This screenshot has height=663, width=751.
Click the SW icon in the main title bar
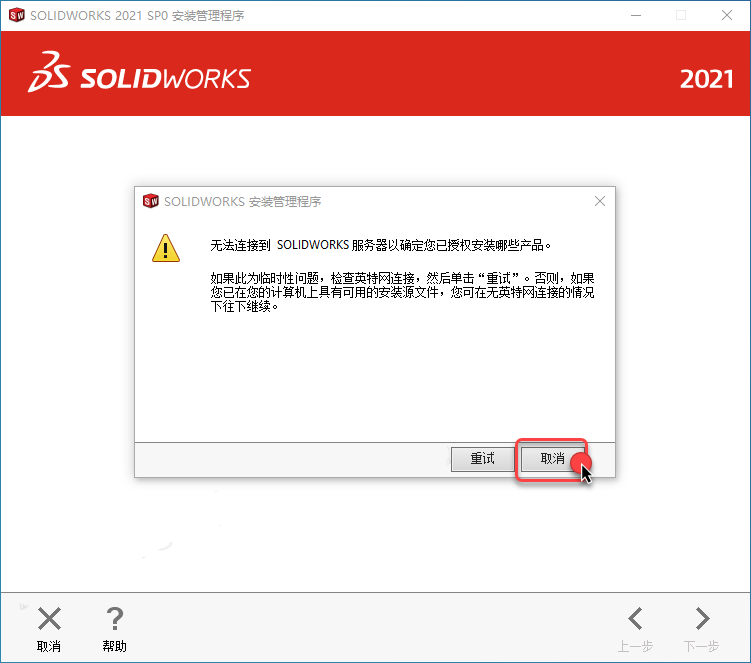pos(17,15)
